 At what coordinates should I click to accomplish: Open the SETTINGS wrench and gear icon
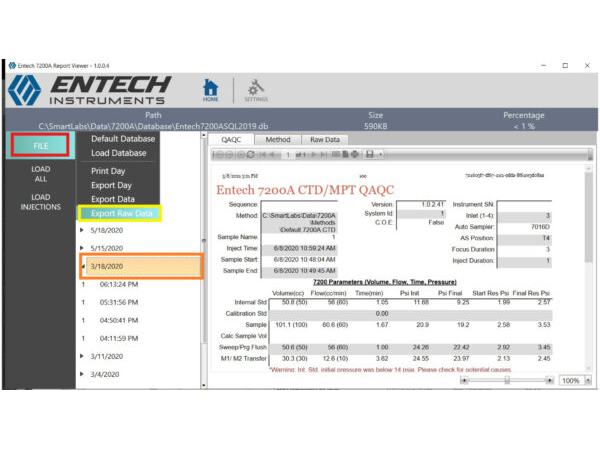coord(256,90)
